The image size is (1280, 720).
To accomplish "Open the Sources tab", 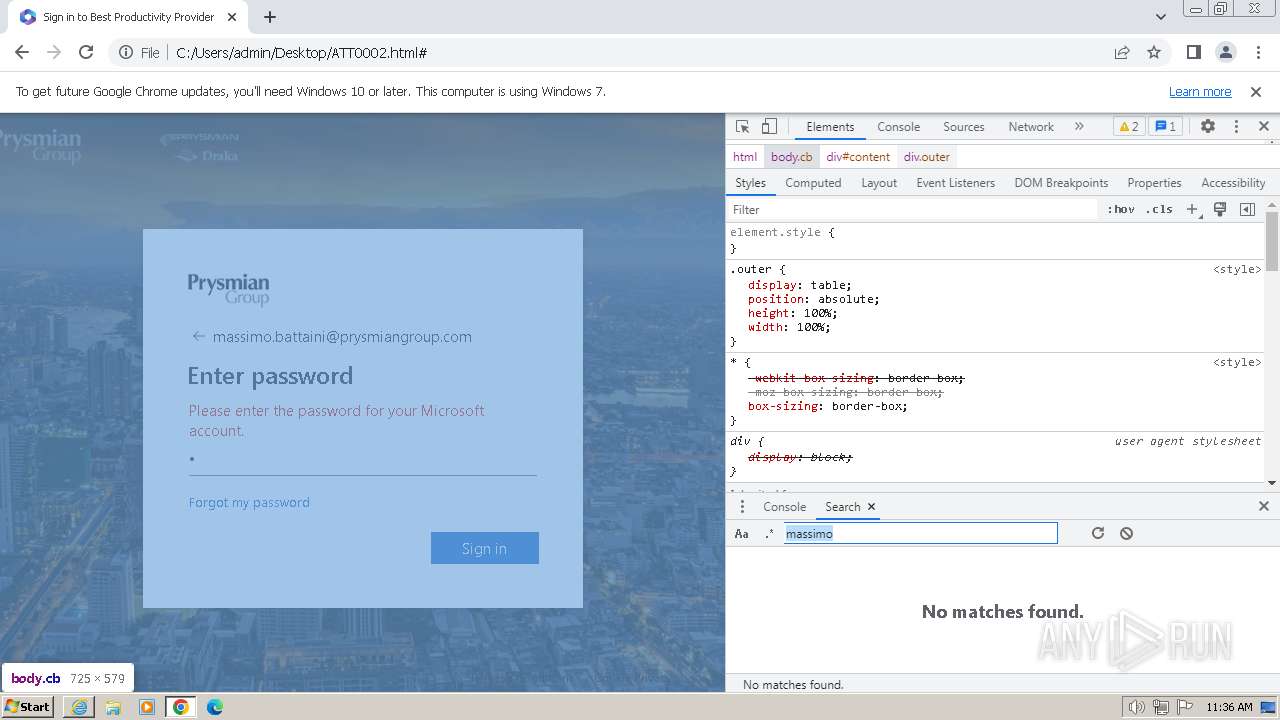I will pos(964,127).
